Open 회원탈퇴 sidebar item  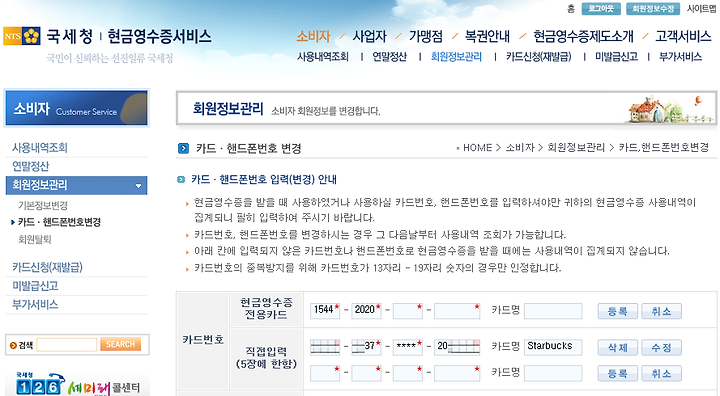[x=34, y=239]
